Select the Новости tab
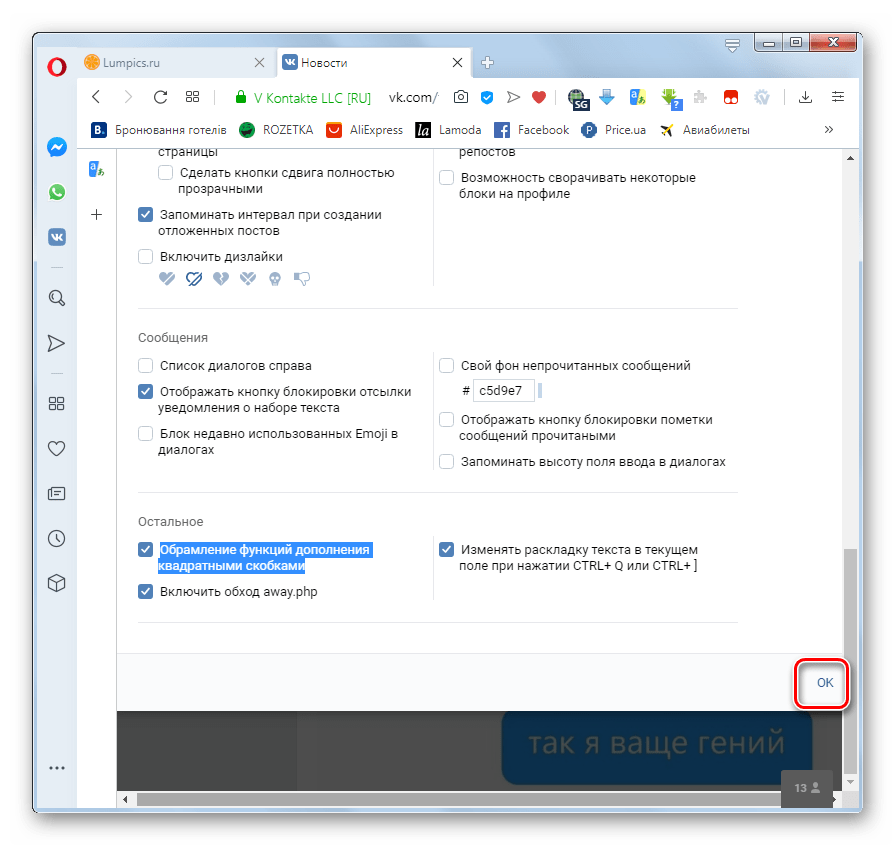896x846 pixels. (366, 63)
